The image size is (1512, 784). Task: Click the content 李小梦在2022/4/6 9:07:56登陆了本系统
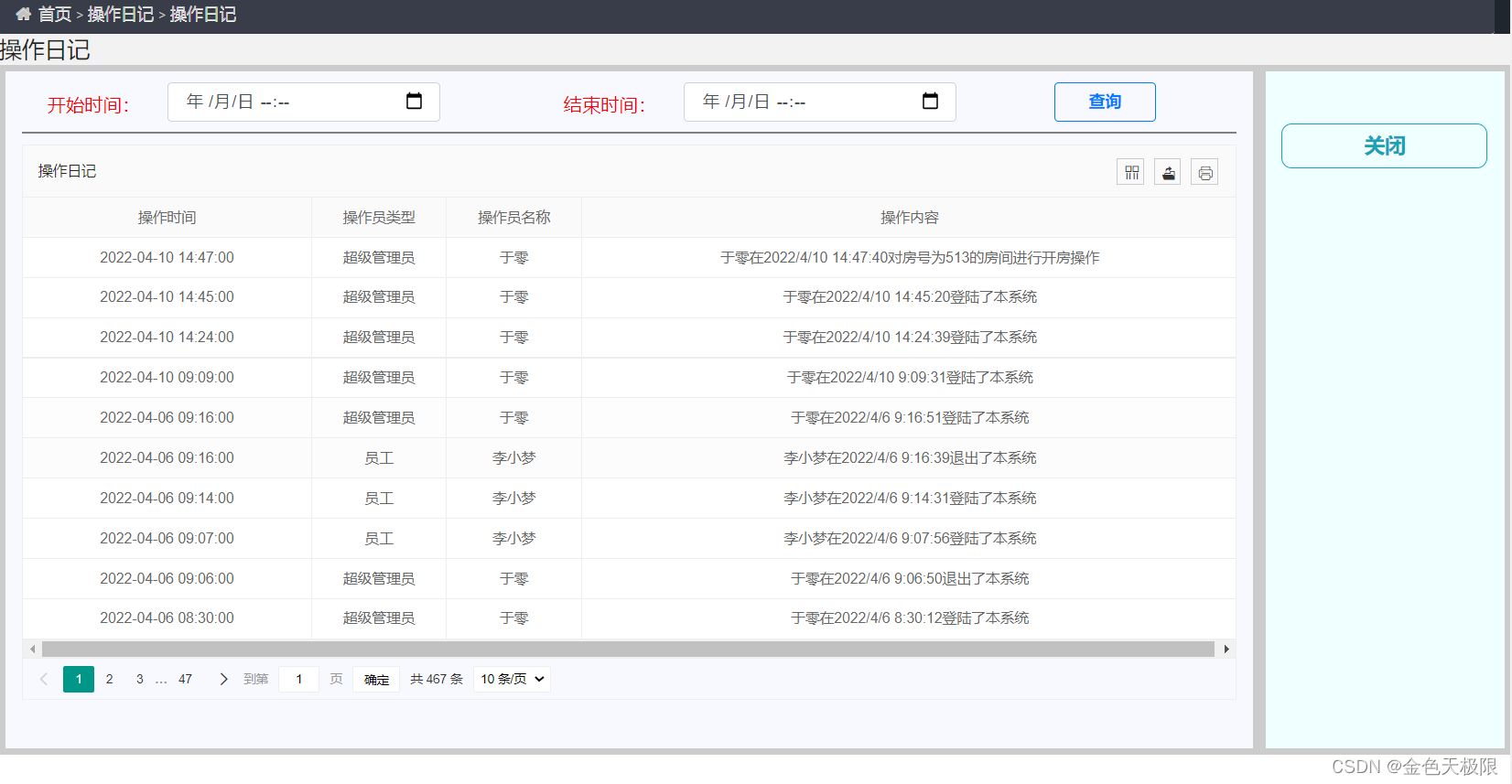pyautogui.click(x=910, y=539)
